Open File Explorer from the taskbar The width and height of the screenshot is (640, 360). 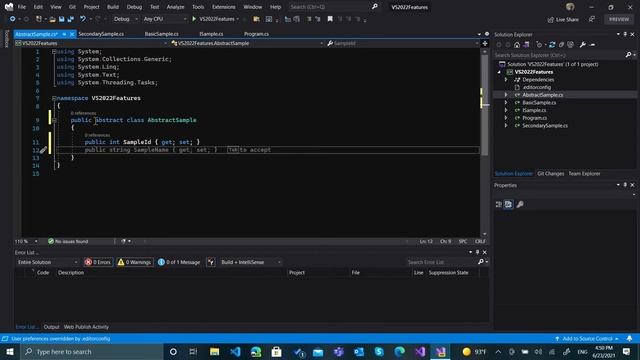[x=215, y=351]
